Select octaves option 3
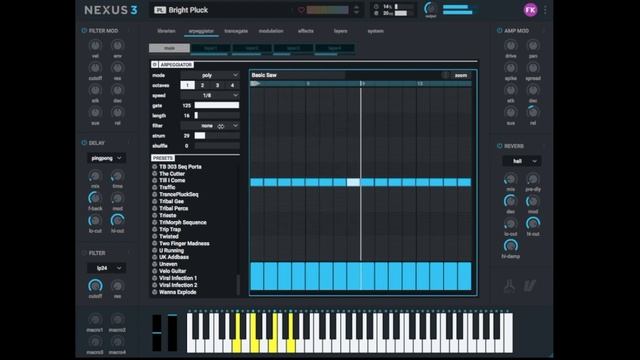 (x=218, y=85)
